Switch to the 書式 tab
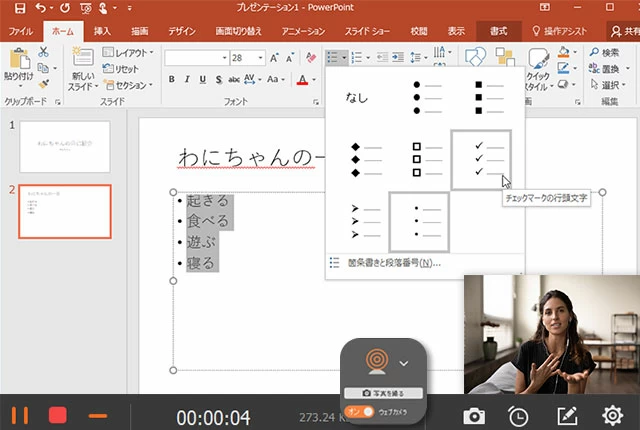Image resolution: width=640 pixels, height=430 pixels. (x=498, y=31)
